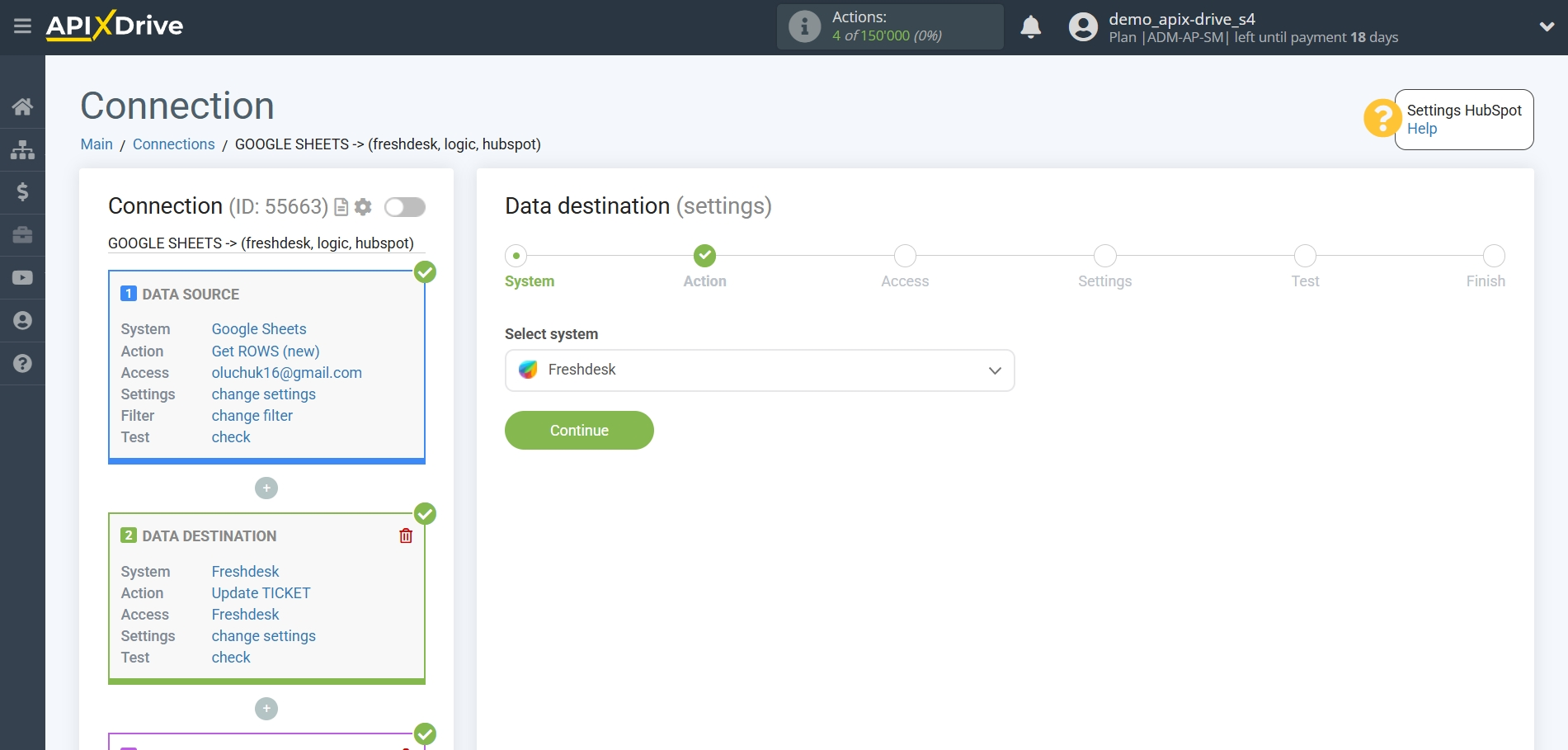Open the Freshdesk system link in Data Destination
Image resolution: width=1568 pixels, height=750 pixels.
[x=246, y=572]
